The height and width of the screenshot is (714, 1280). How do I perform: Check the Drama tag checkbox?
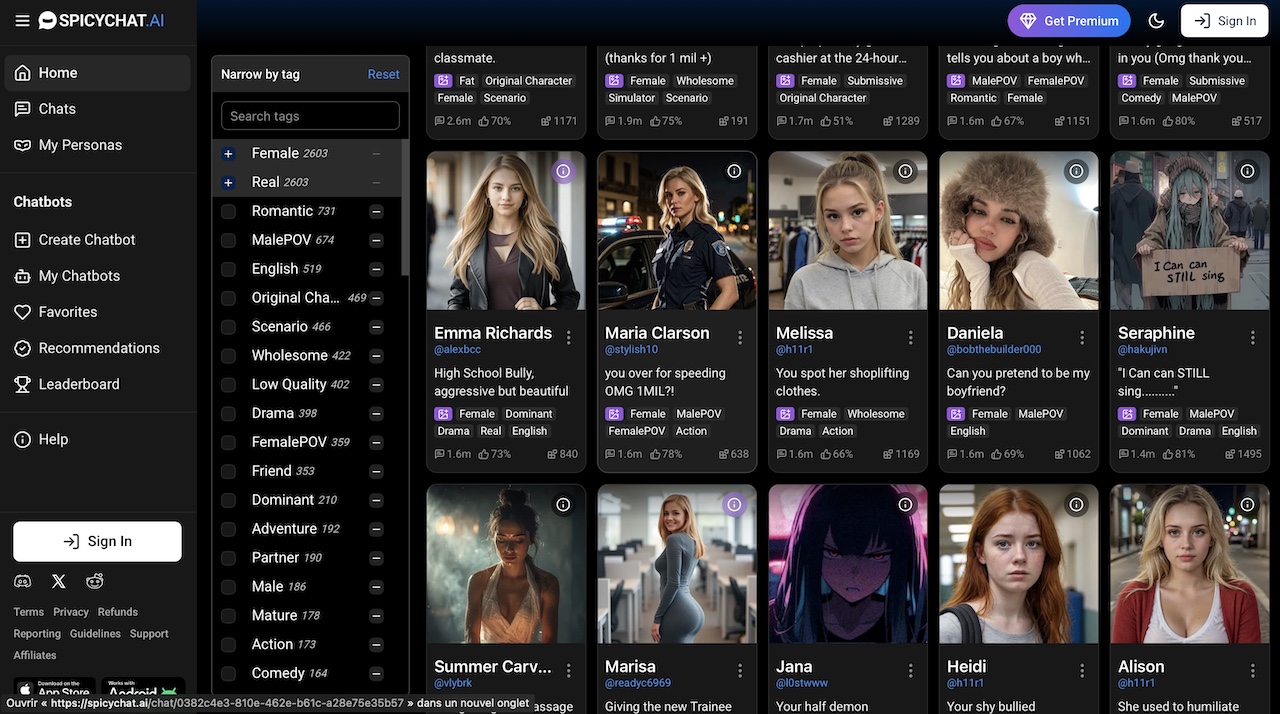click(x=228, y=414)
